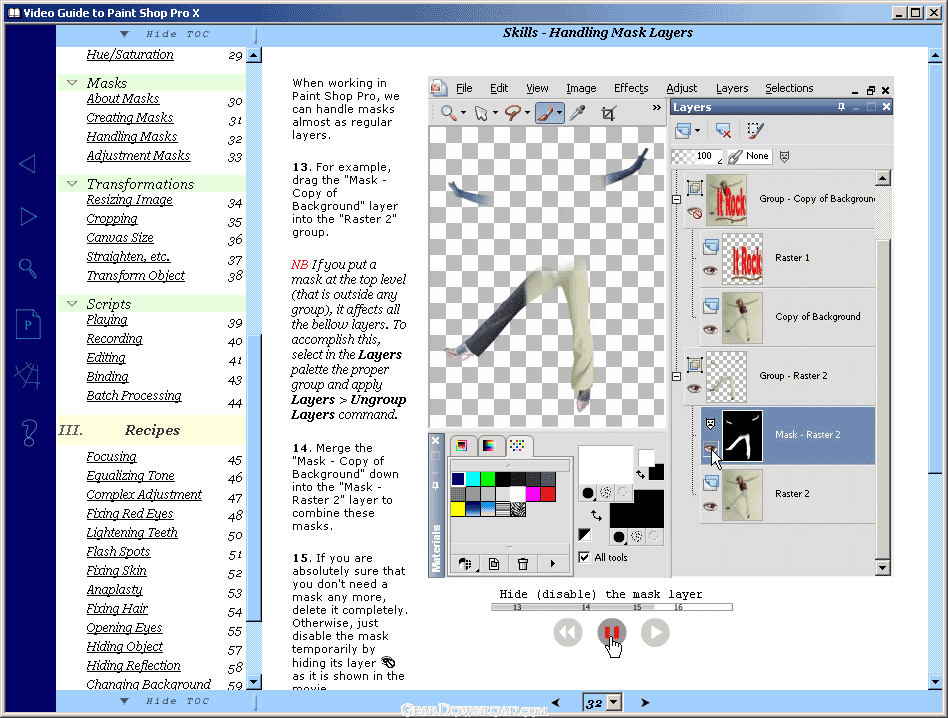Click the New Layer icon in Layers palette
Image resolution: width=948 pixels, height=718 pixels.
(x=683, y=131)
